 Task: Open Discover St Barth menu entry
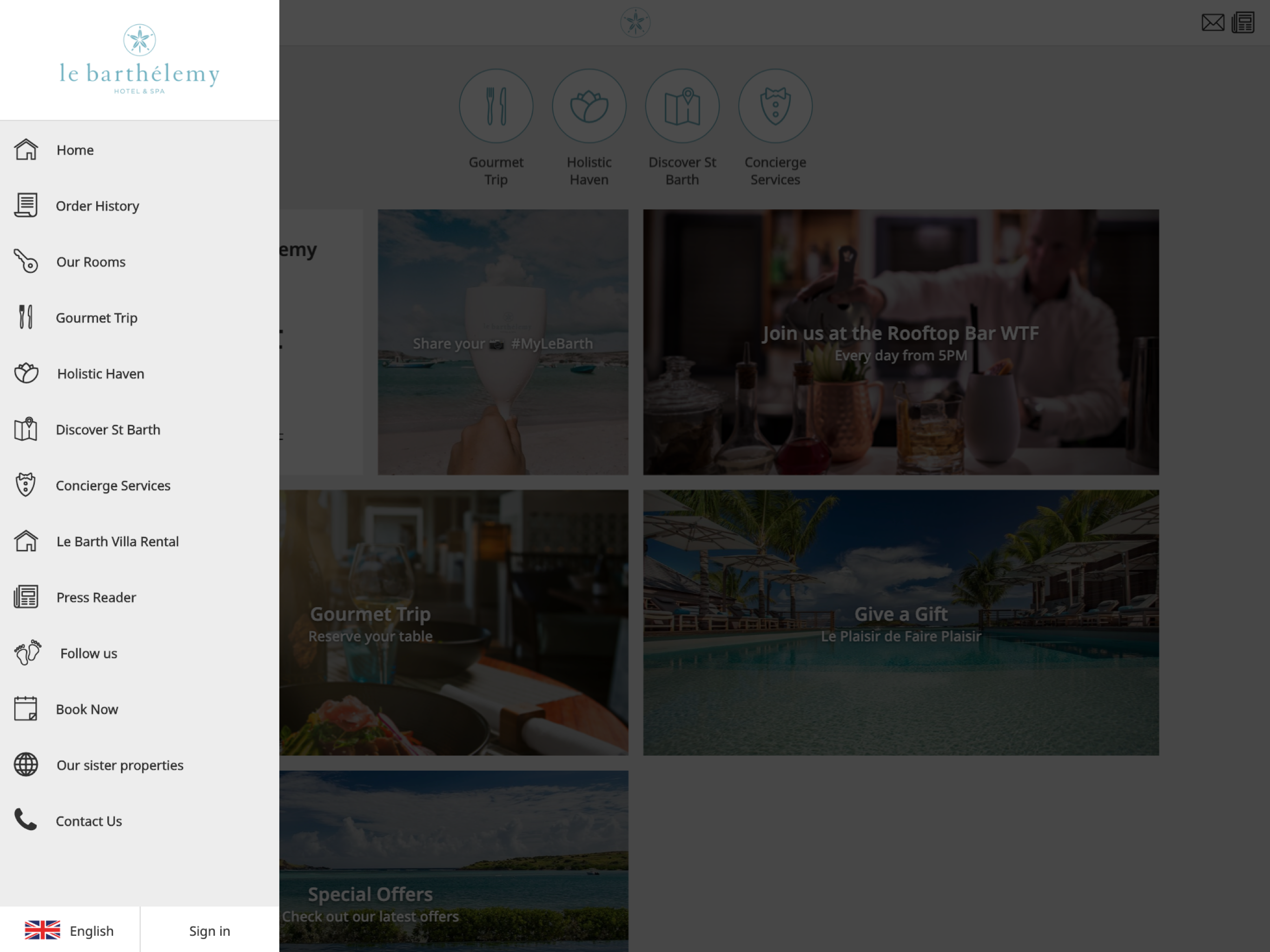139,429
